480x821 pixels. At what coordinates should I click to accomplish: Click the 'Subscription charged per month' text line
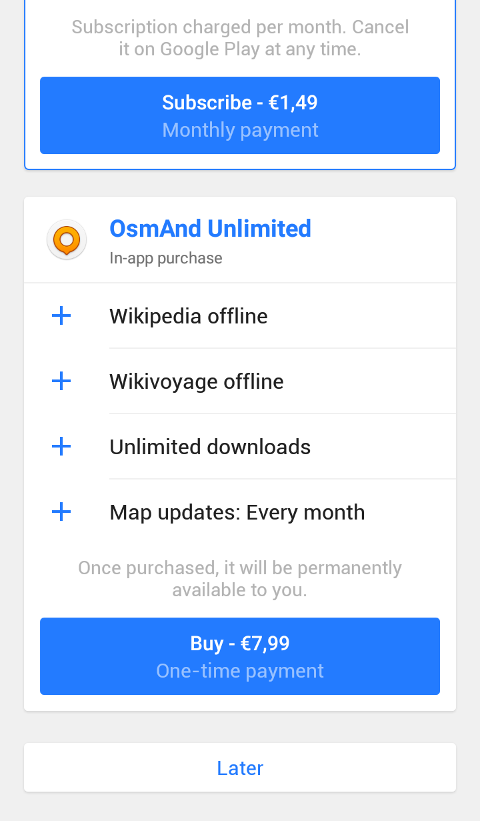tap(240, 27)
